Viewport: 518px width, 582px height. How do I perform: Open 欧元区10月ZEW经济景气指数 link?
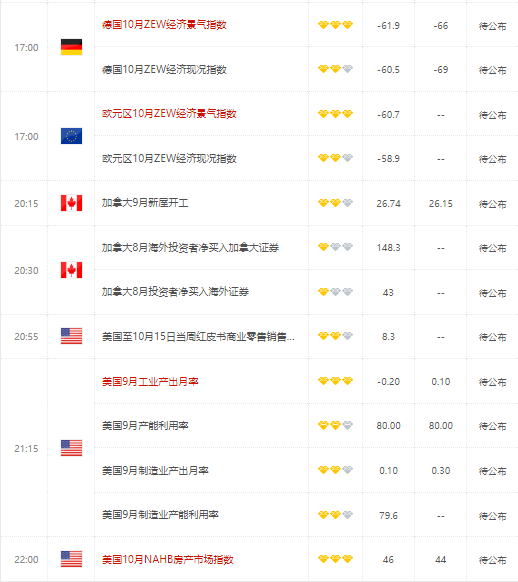coord(169,114)
